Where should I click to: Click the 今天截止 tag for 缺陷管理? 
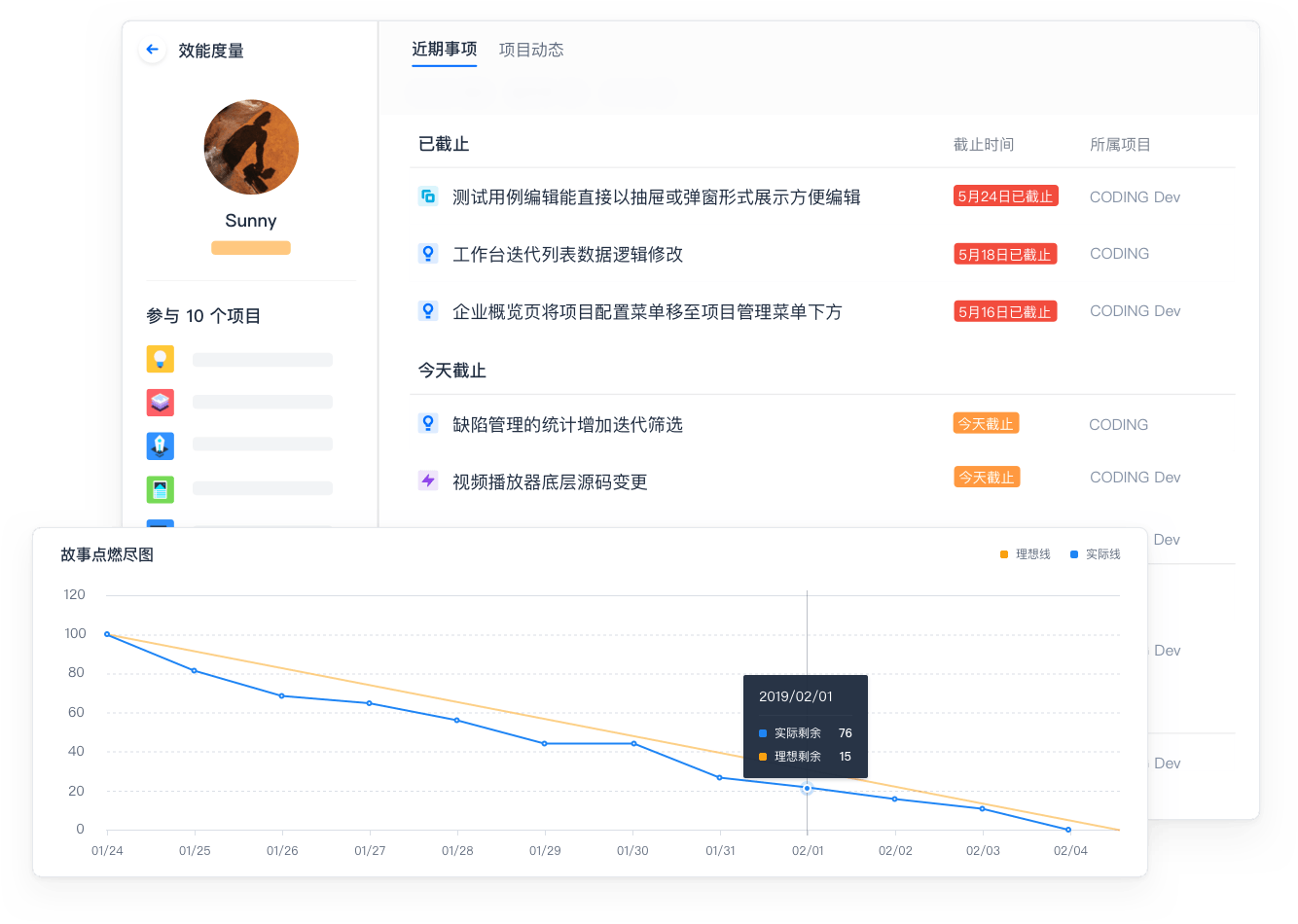tap(986, 424)
